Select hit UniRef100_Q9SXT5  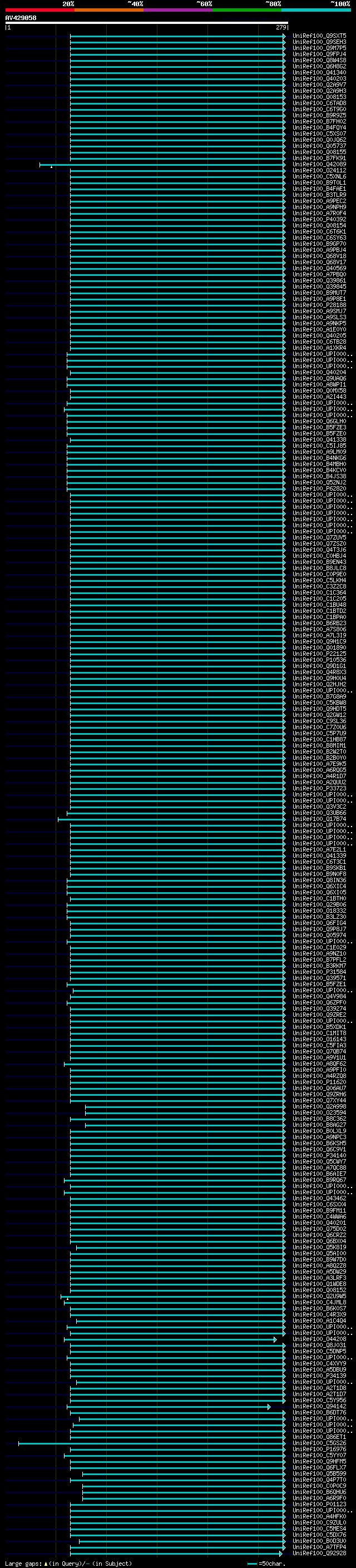(x=319, y=36)
